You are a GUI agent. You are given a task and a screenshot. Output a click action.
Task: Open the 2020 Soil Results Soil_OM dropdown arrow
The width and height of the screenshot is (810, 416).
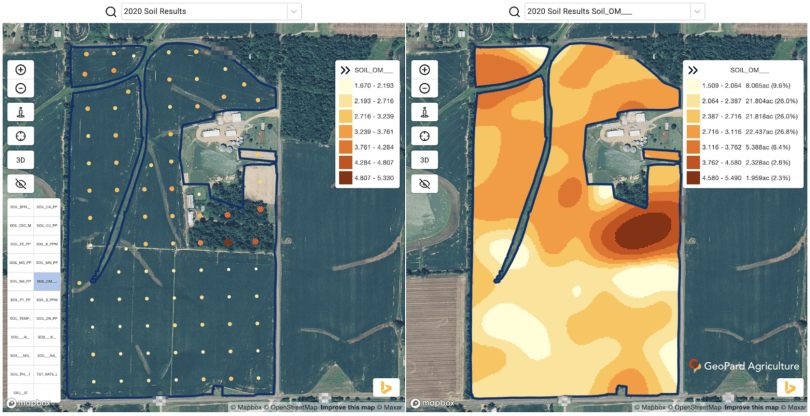(x=697, y=11)
